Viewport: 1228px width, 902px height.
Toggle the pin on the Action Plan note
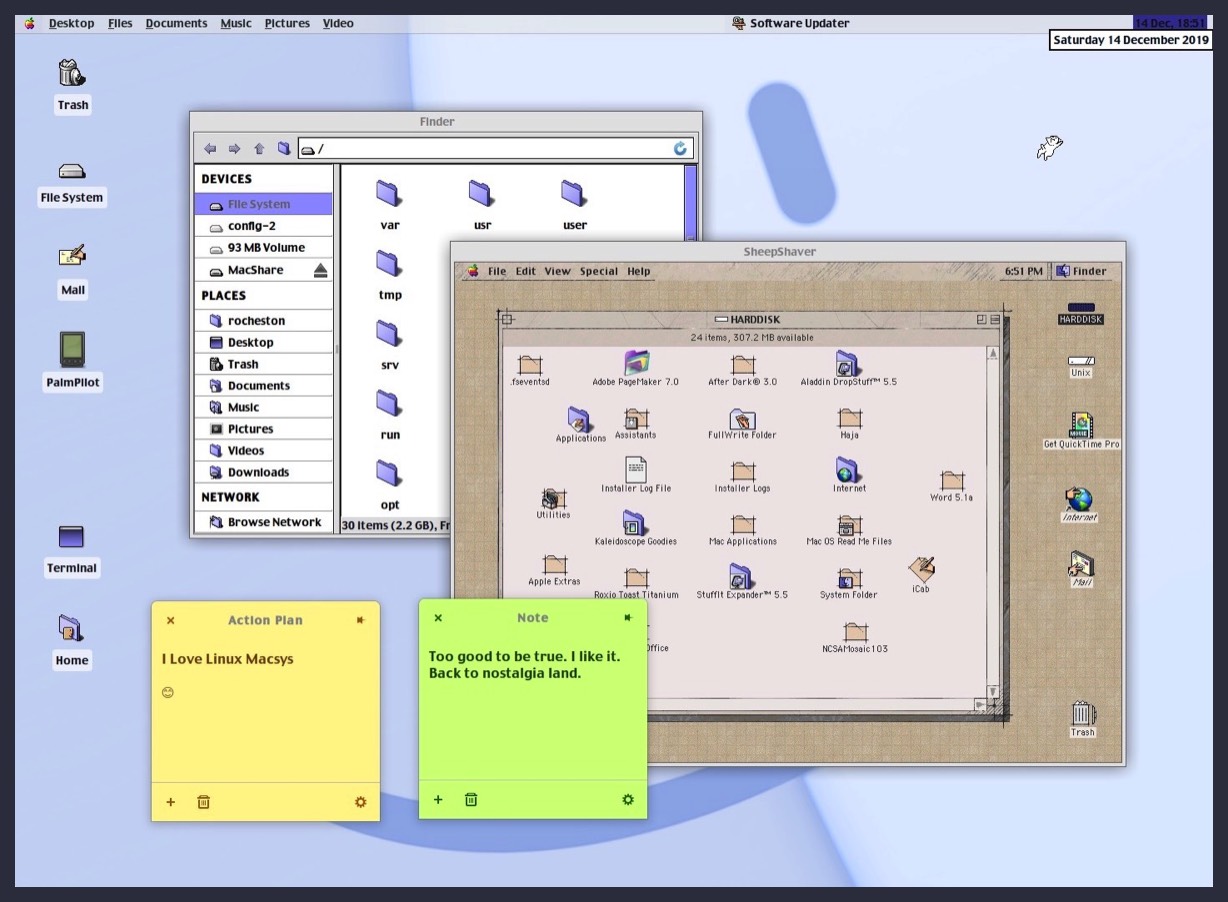pyautogui.click(x=361, y=620)
